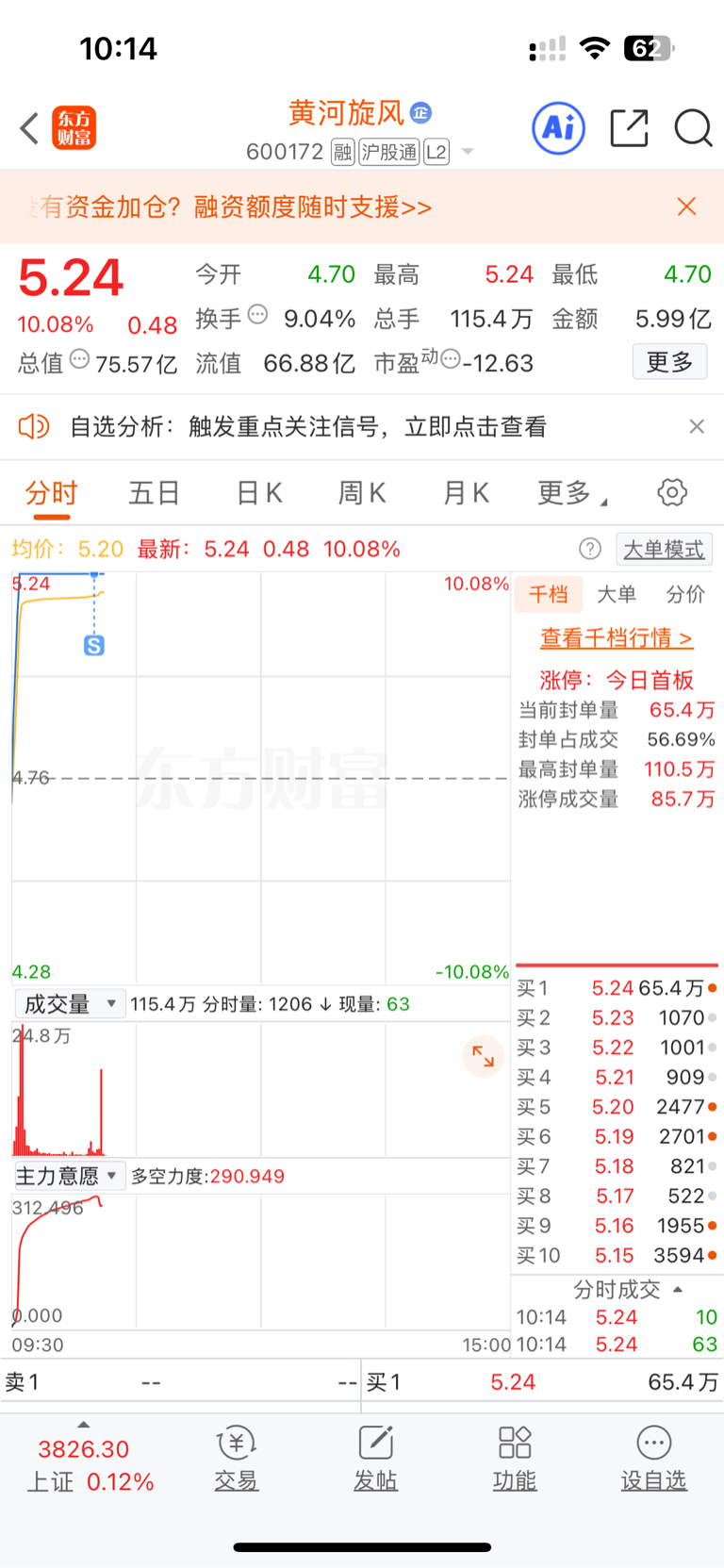This screenshot has width=724, height=1568.
Task: Open chart settings gear icon
Action: (672, 492)
